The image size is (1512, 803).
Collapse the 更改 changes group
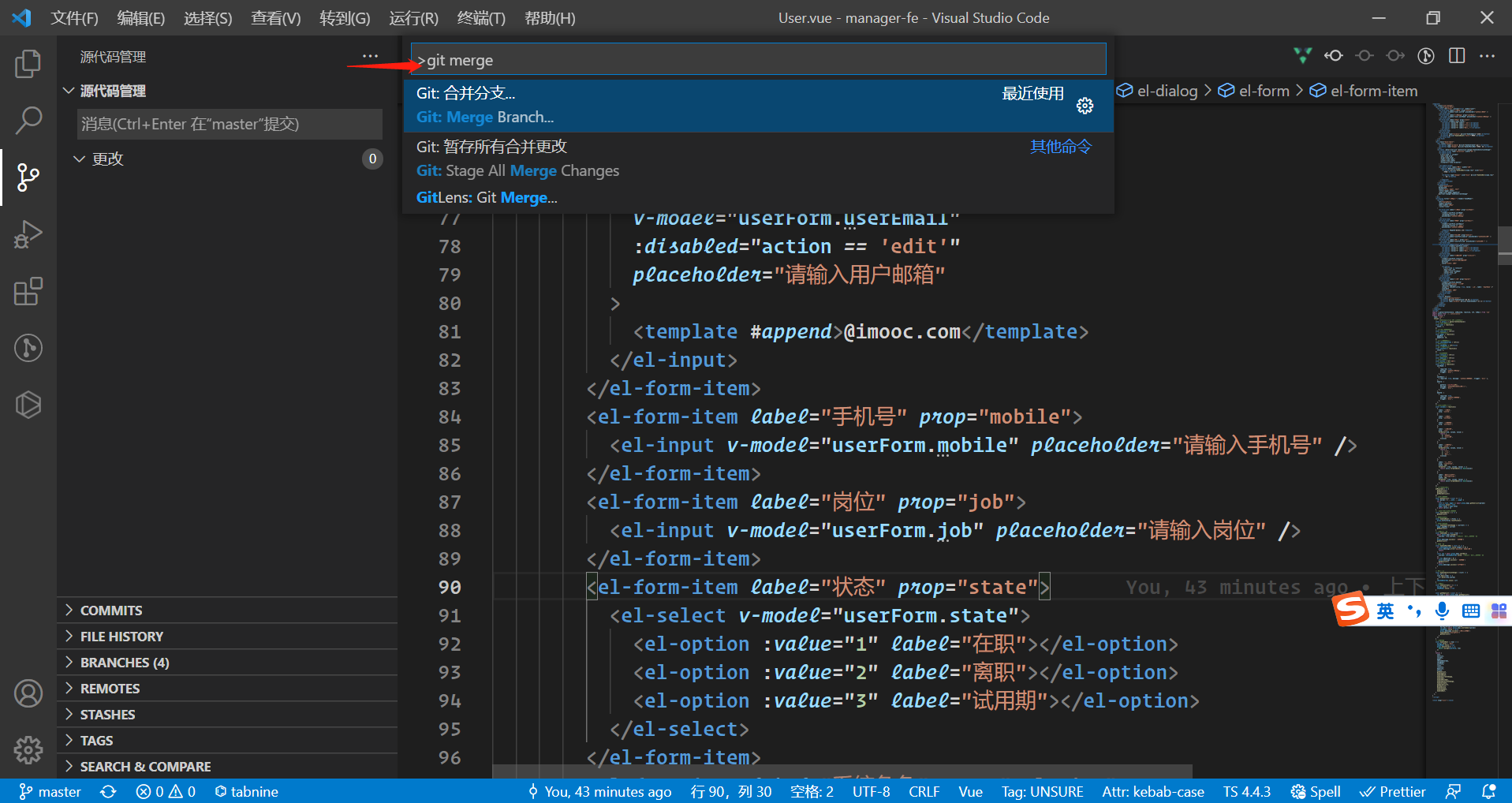point(227,159)
